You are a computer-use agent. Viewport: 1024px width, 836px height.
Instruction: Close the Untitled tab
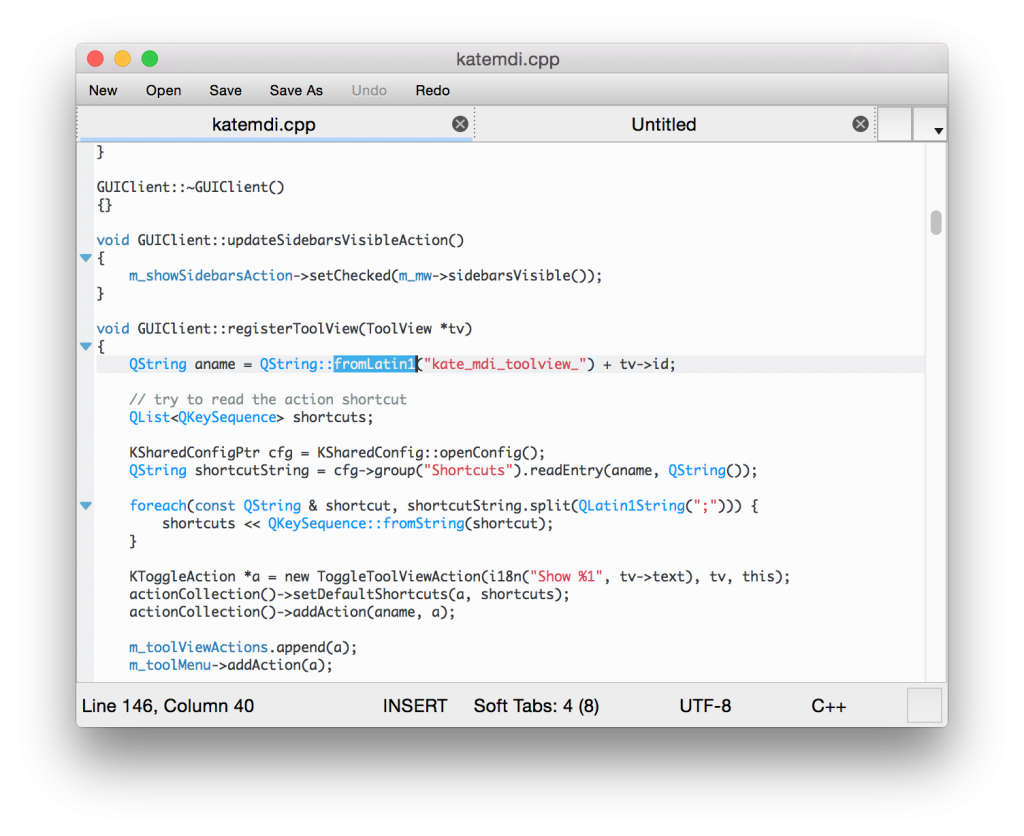[860, 124]
